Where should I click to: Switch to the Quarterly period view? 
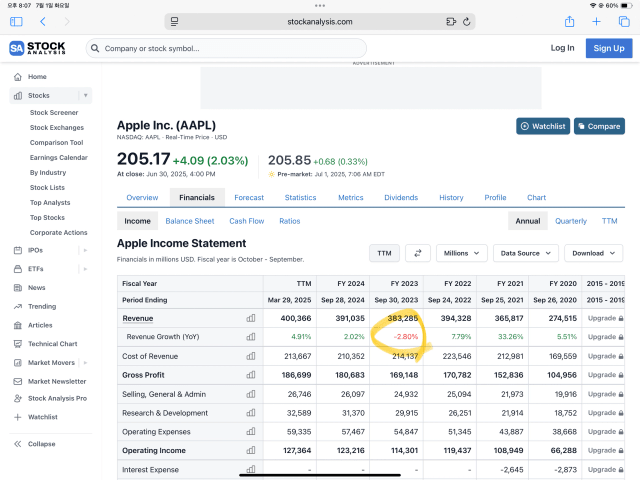tap(571, 221)
